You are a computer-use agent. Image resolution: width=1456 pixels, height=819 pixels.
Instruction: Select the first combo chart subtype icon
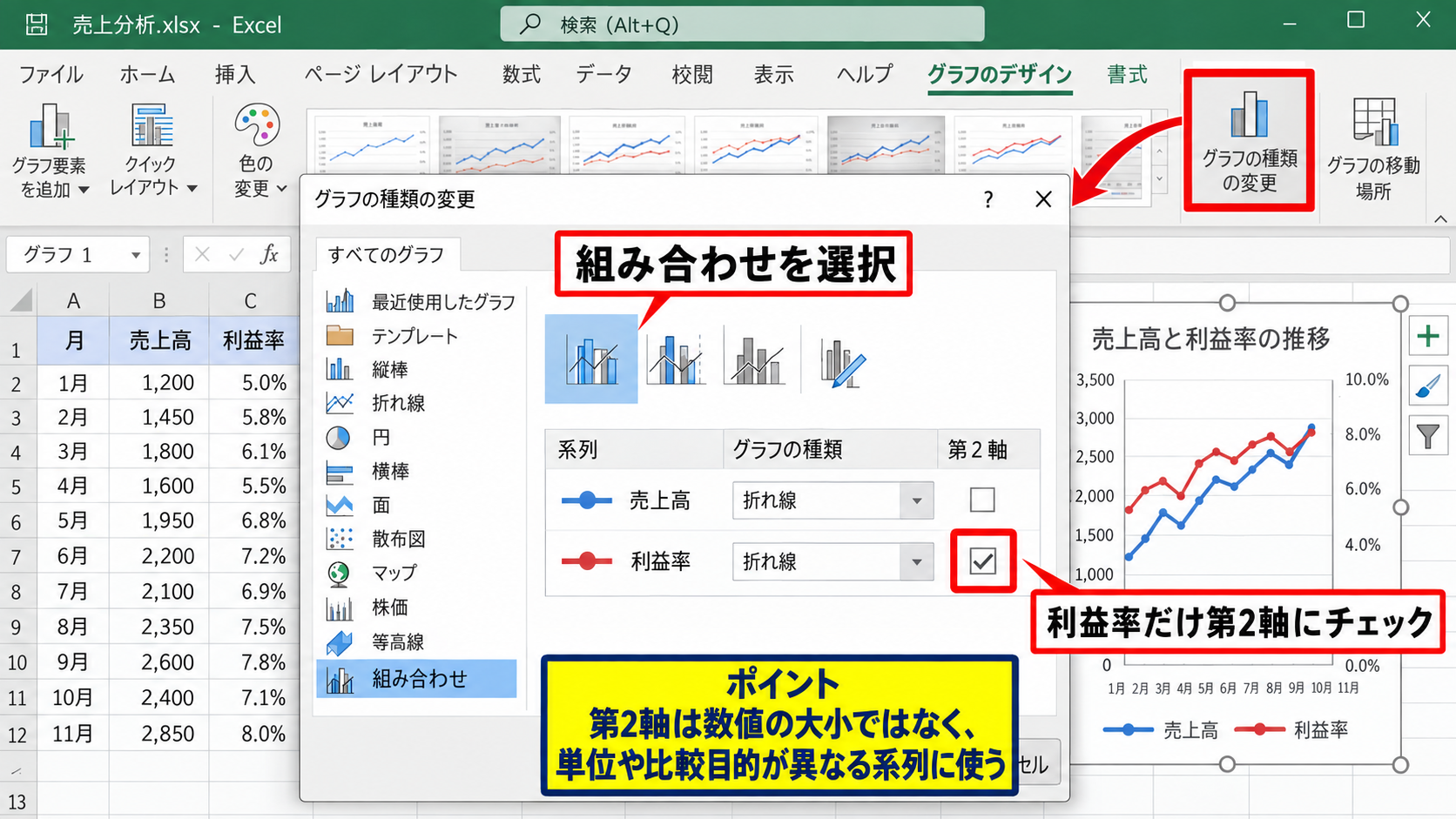pyautogui.click(x=591, y=359)
